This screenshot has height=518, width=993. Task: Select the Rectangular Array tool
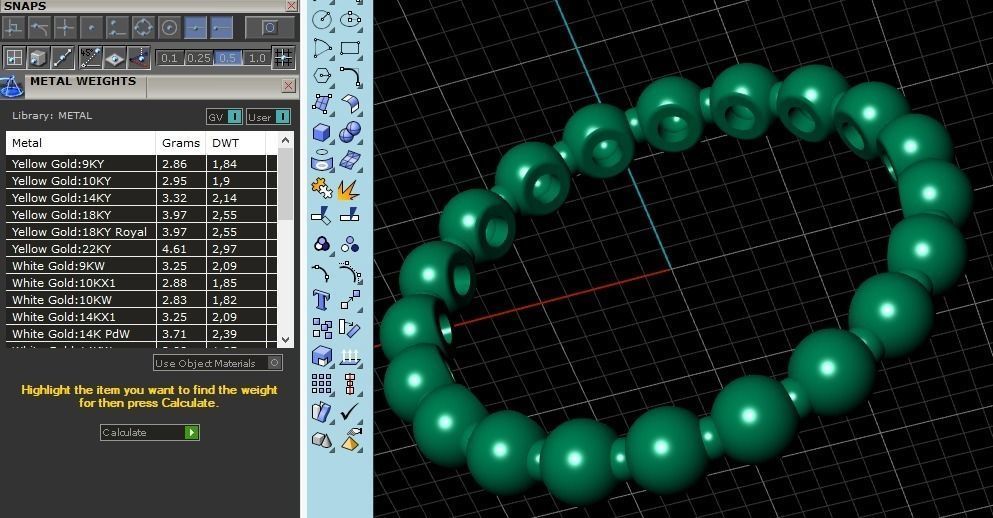pos(322,384)
